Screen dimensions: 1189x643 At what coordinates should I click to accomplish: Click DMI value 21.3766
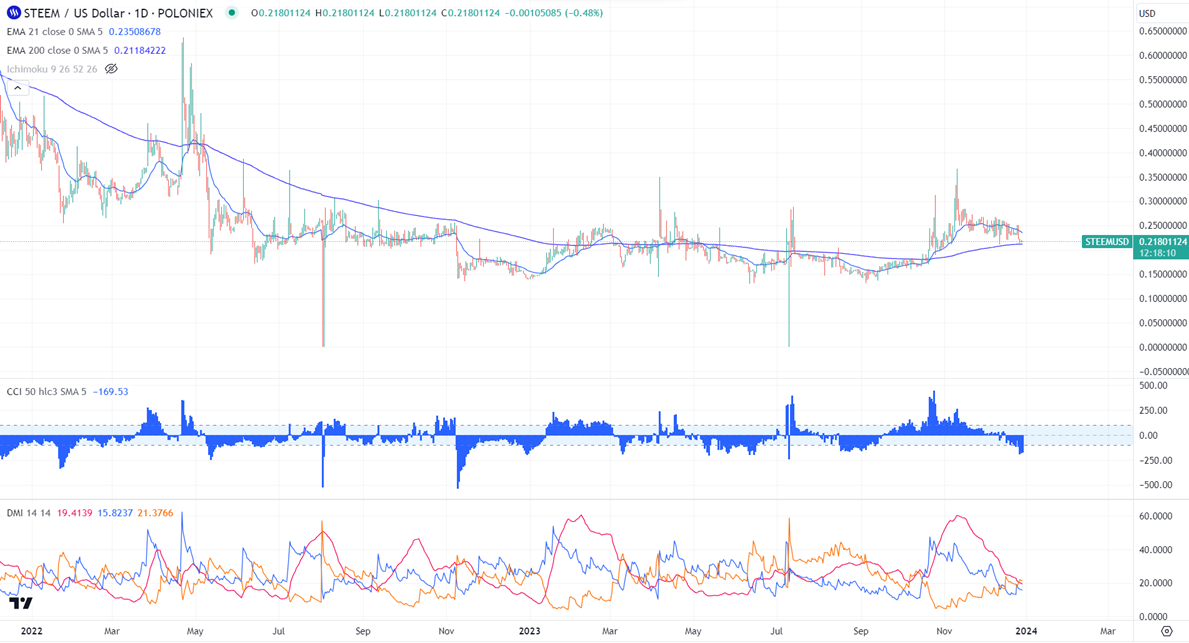(155, 513)
